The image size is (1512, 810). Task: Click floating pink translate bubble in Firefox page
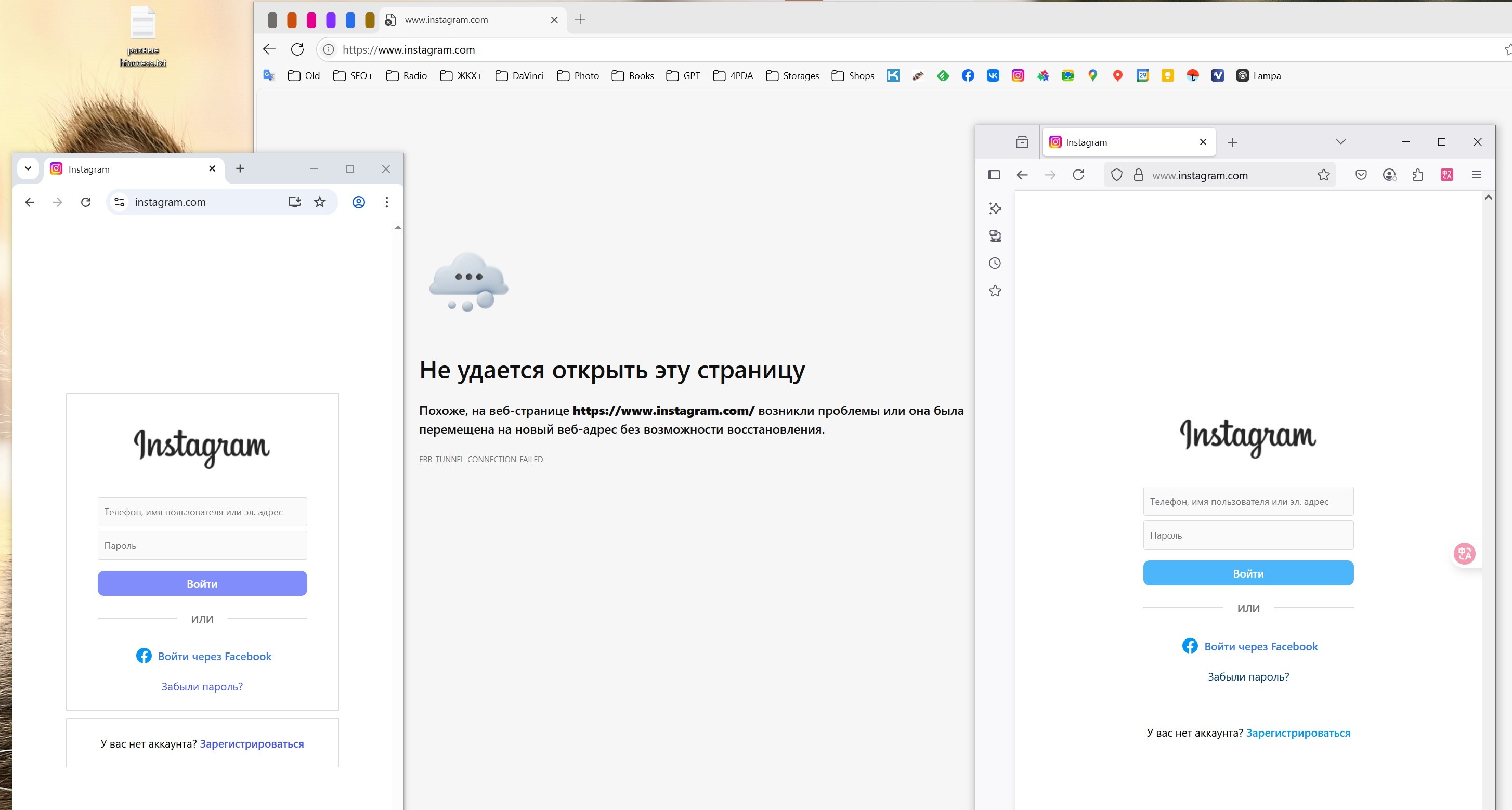click(x=1464, y=554)
